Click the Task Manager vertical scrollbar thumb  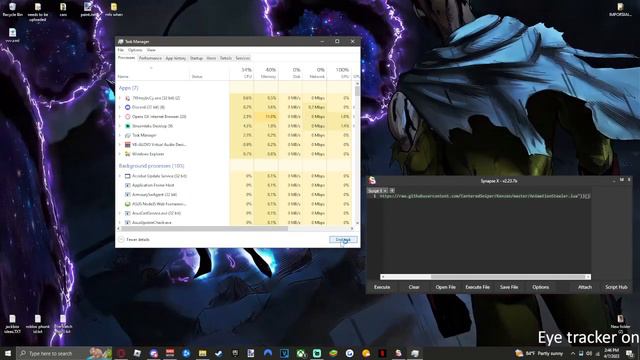[x=358, y=91]
